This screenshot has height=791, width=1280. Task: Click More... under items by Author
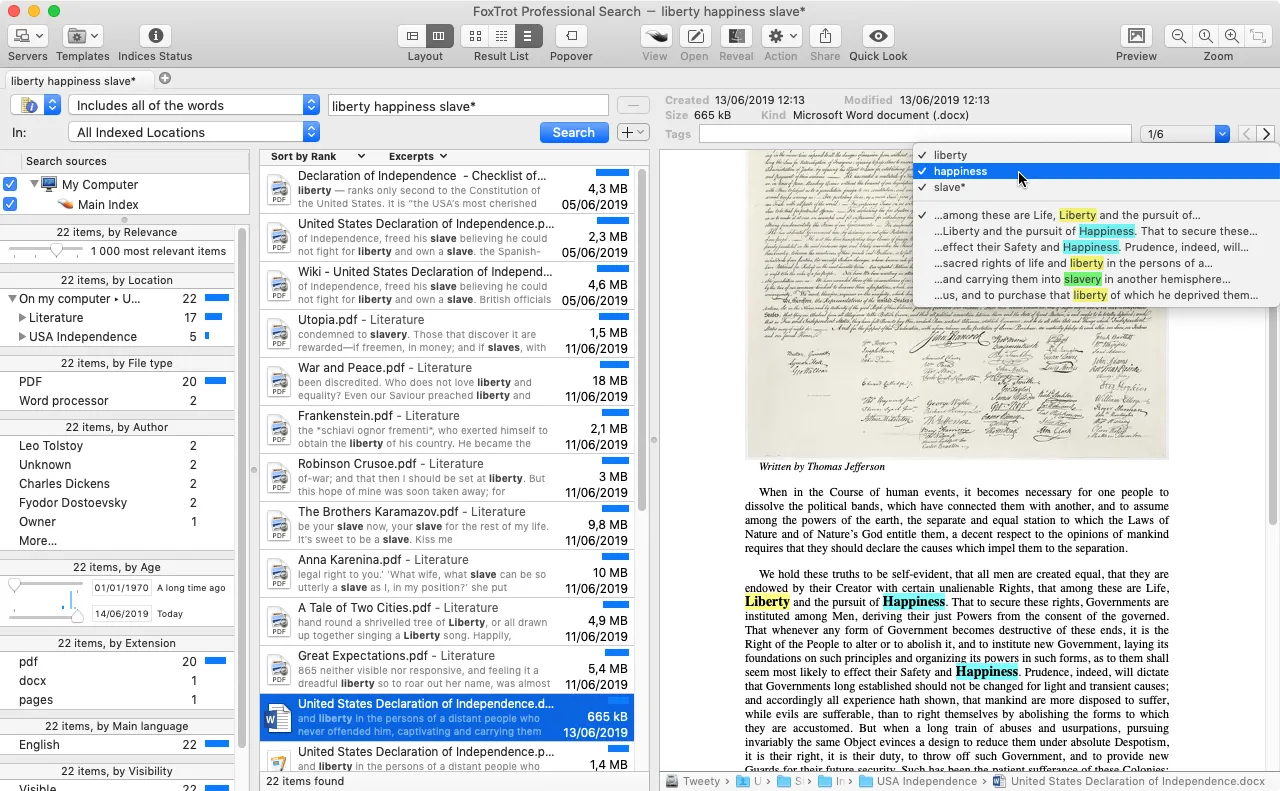click(x=37, y=540)
